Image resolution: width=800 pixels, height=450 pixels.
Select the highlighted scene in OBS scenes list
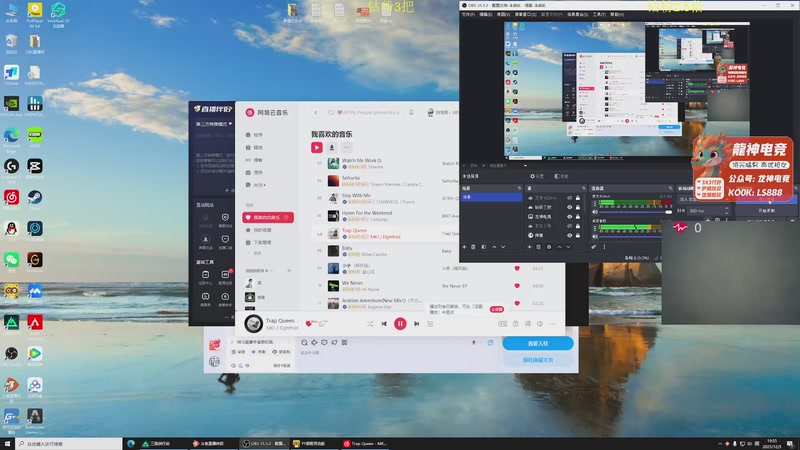[491, 197]
